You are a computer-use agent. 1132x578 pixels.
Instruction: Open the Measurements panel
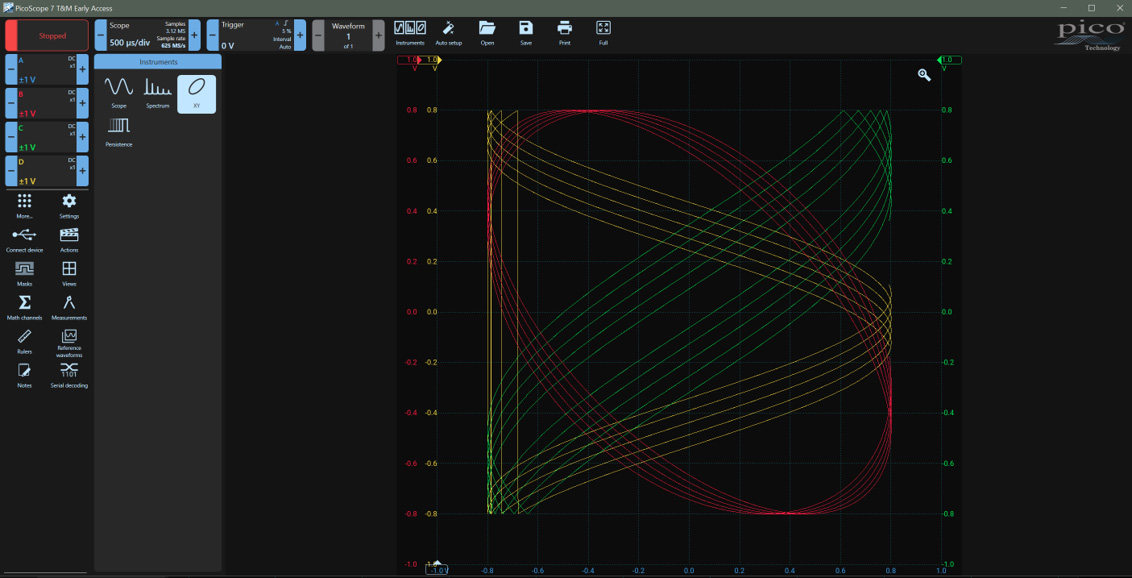click(69, 306)
